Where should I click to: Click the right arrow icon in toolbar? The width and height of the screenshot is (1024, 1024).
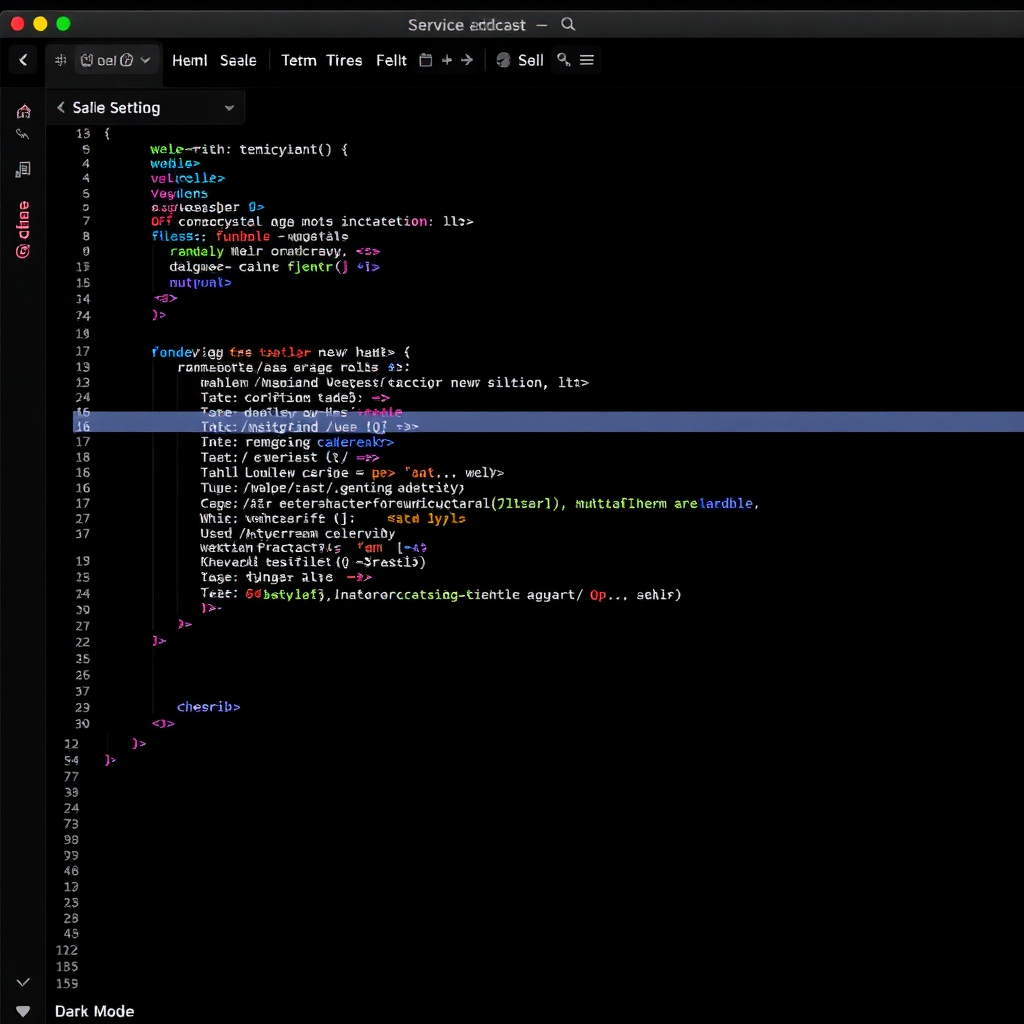[x=465, y=60]
